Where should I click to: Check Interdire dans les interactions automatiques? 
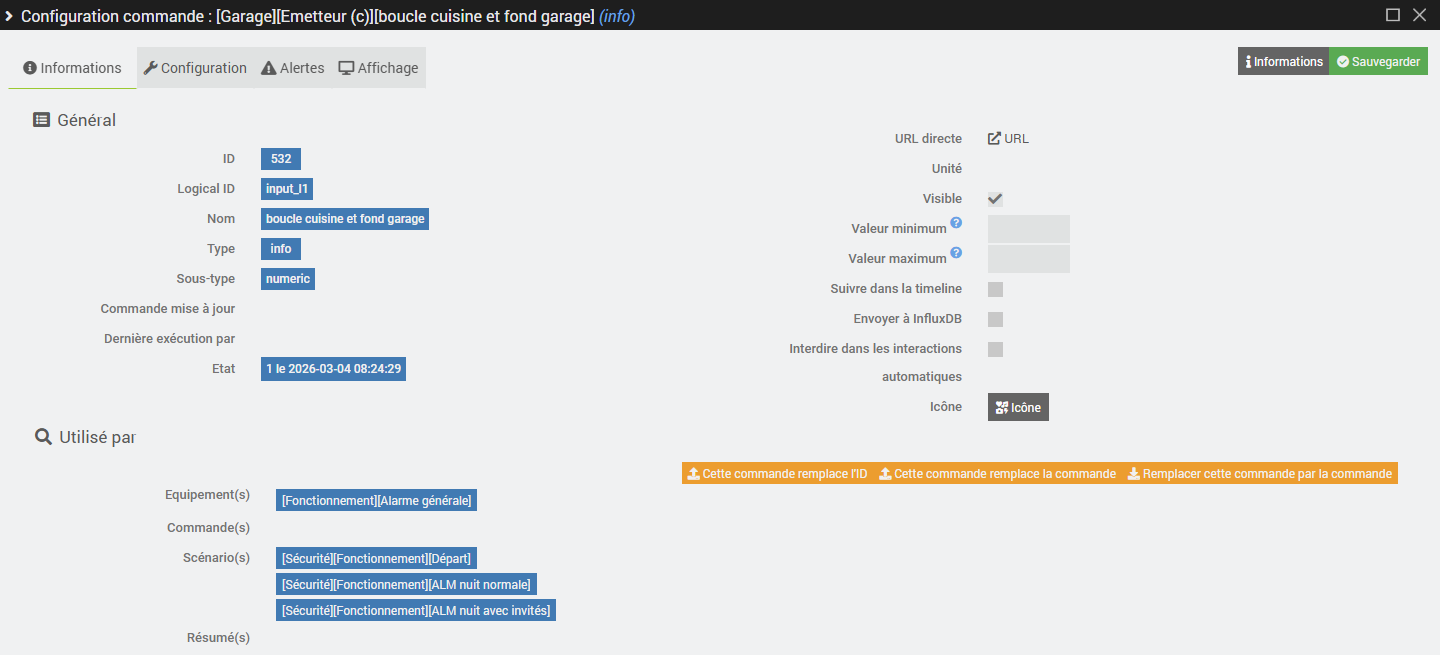pyautogui.click(x=995, y=349)
